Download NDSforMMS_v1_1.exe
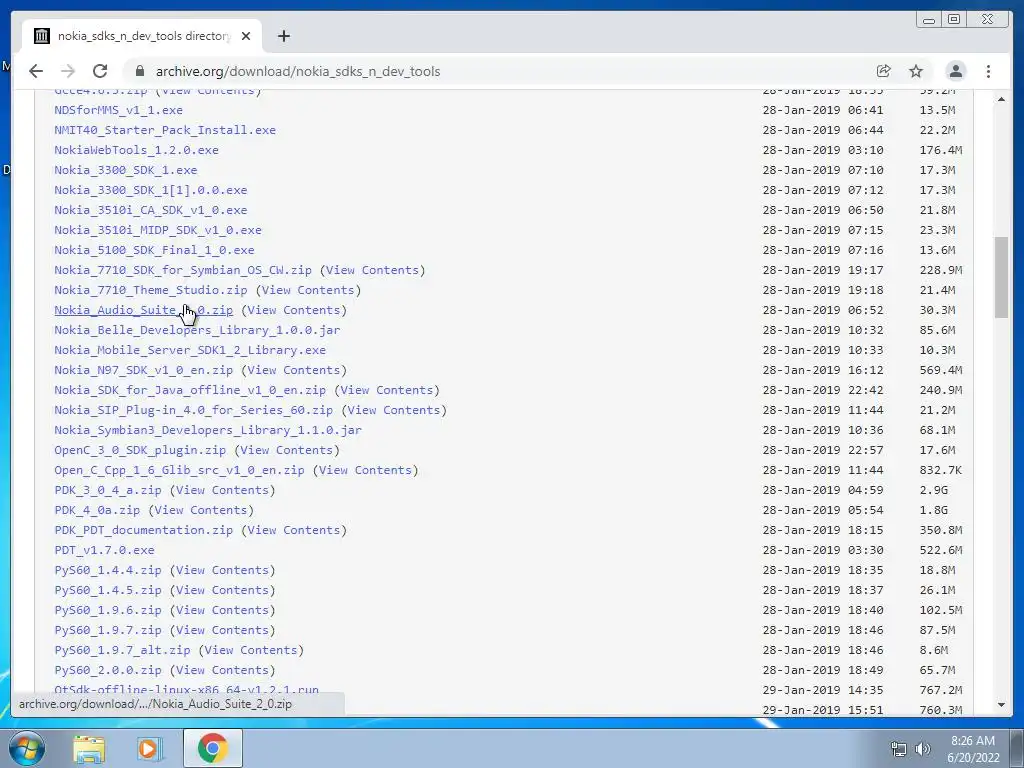The width and height of the screenshot is (1024, 768). click(118, 110)
